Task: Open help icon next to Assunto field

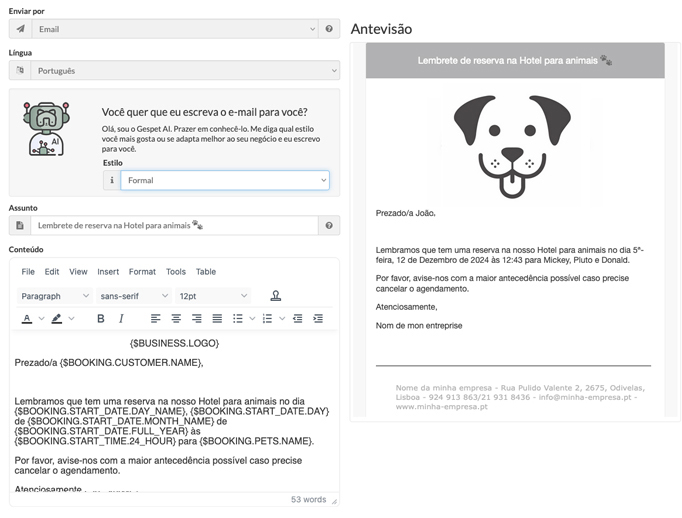Action: click(329, 225)
